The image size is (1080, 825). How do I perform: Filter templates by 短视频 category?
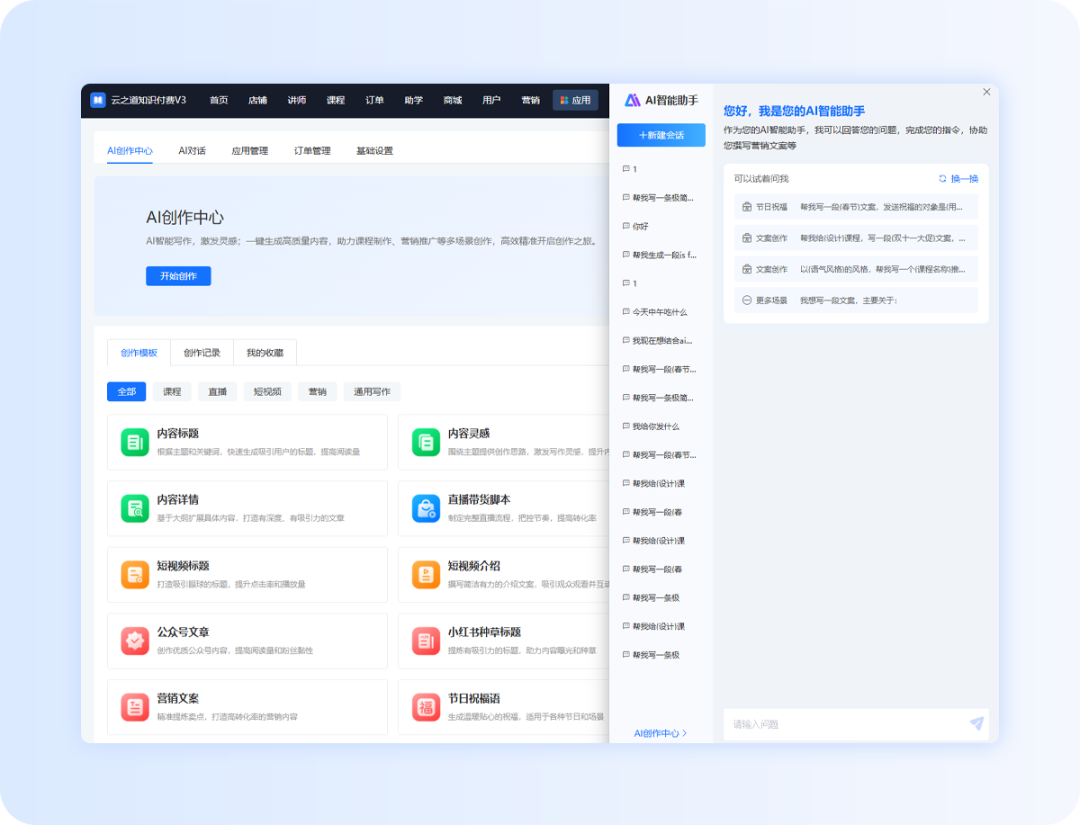click(267, 391)
